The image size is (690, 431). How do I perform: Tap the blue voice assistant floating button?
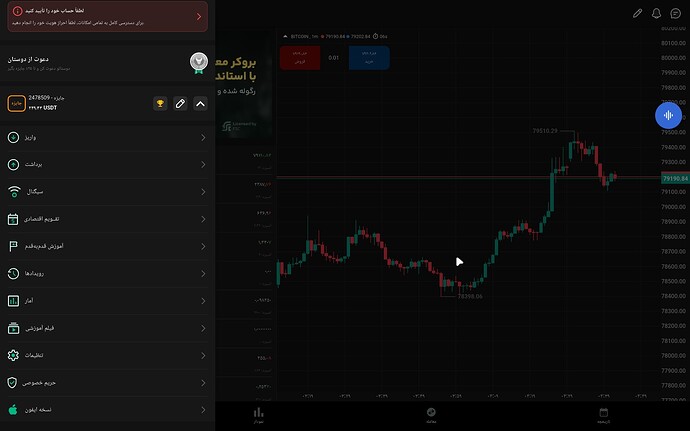(668, 115)
